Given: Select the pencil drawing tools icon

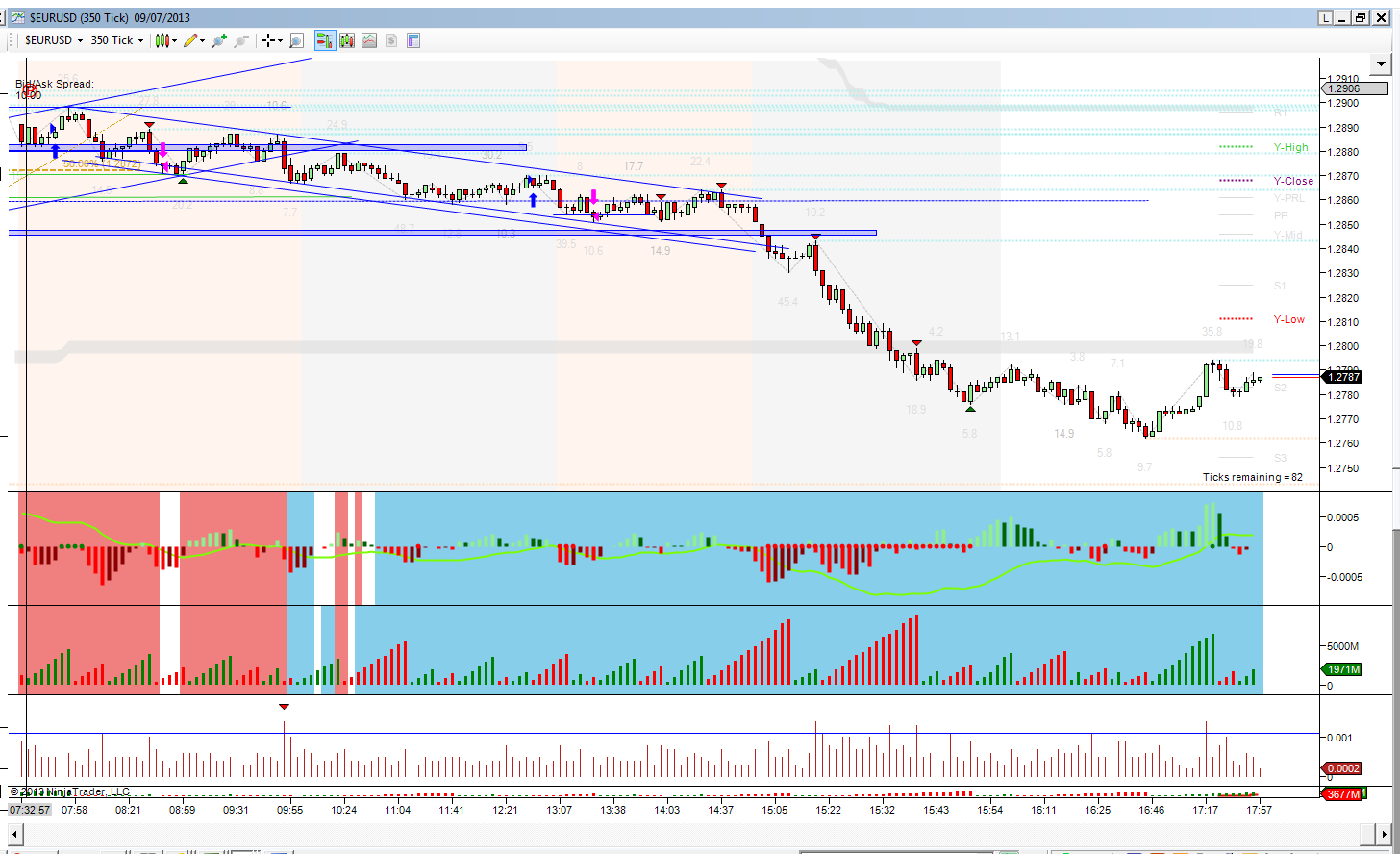Looking at the screenshot, I should pos(191,40).
